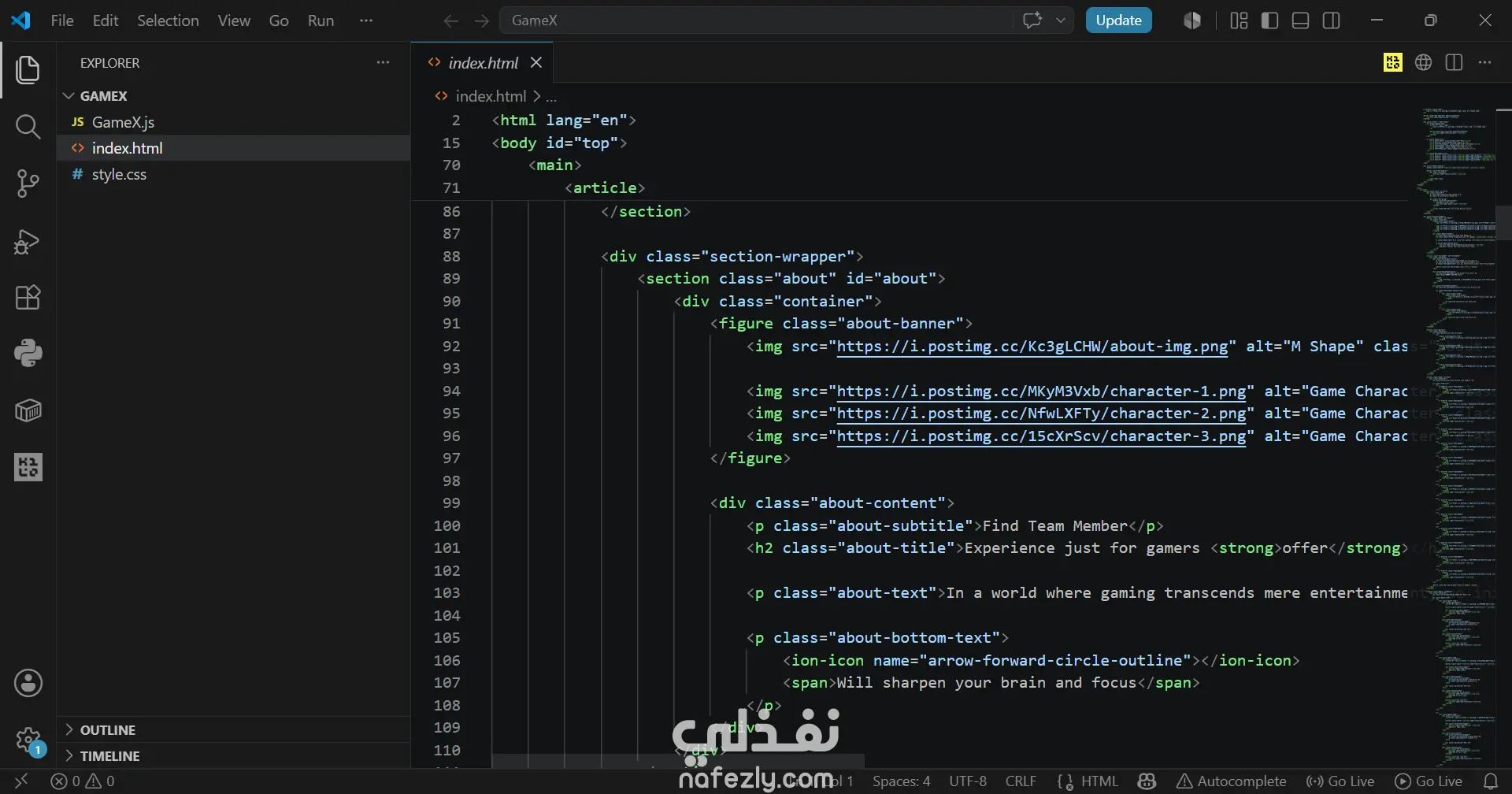Screen dimensions: 1512x794
Task: Click index.html breadcrumb
Action: pyautogui.click(x=490, y=96)
